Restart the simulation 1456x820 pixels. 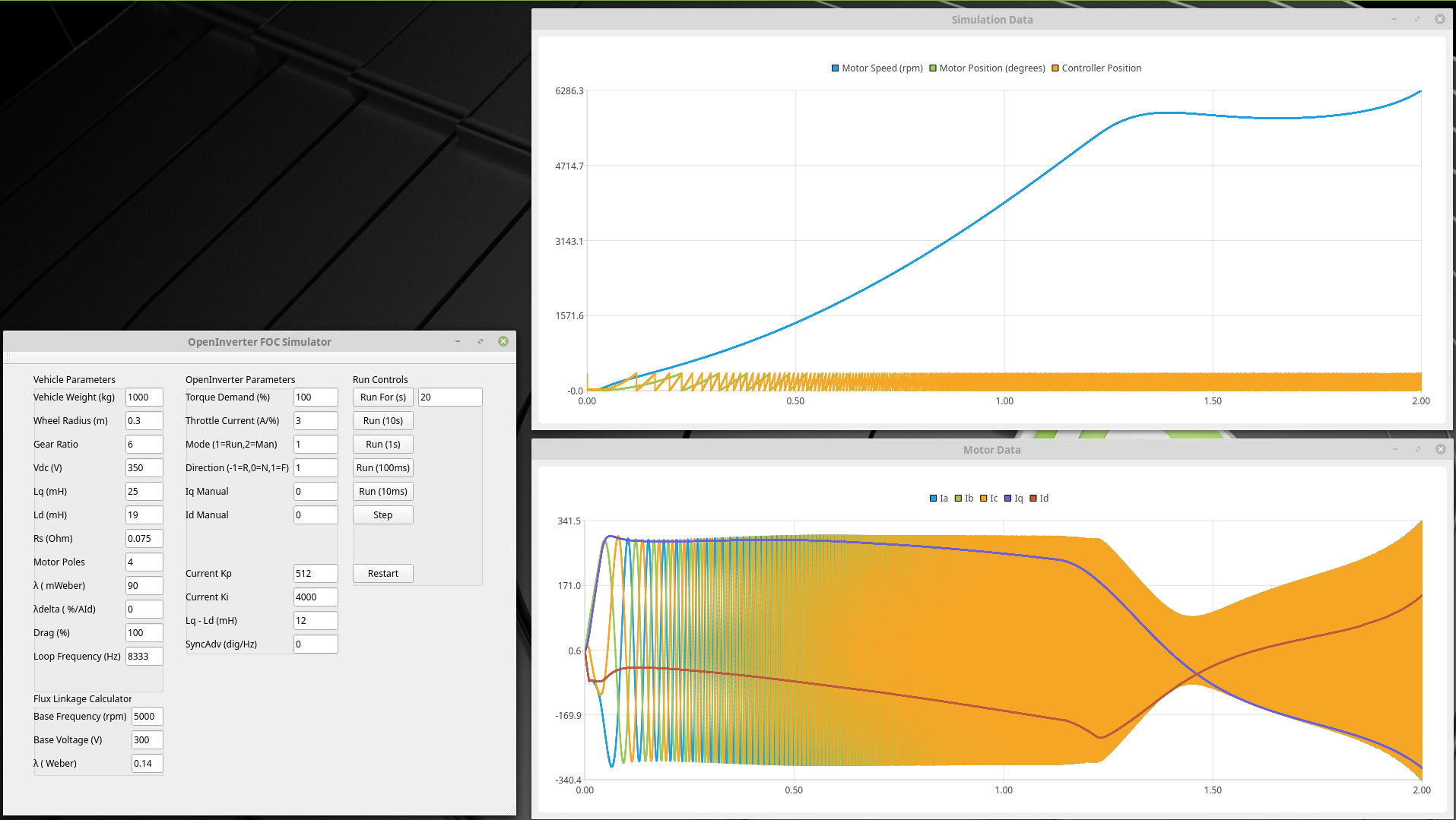[382, 574]
